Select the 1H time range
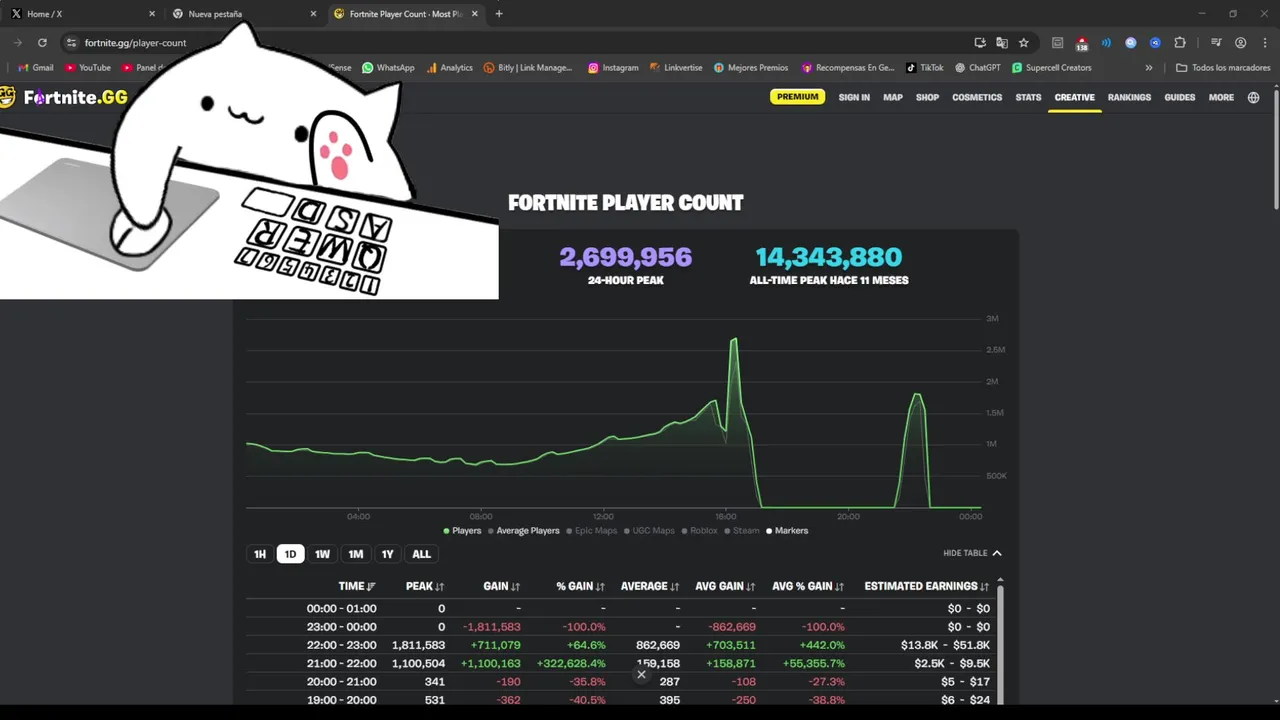 click(260, 554)
